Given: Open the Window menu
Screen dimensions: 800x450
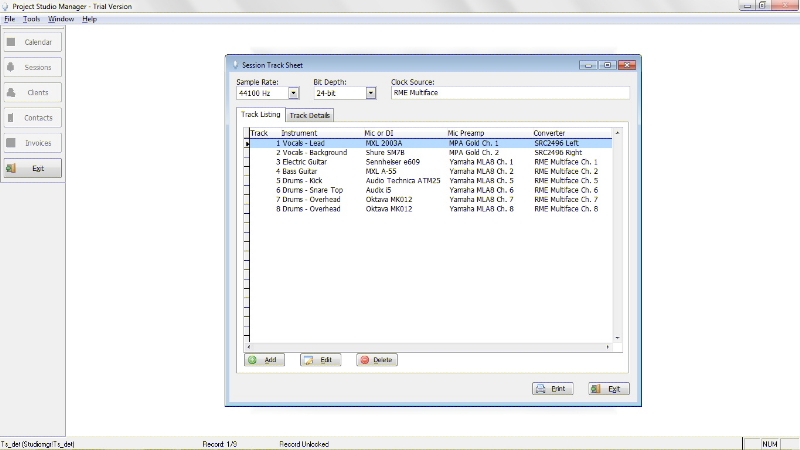Looking at the screenshot, I should point(61,19).
